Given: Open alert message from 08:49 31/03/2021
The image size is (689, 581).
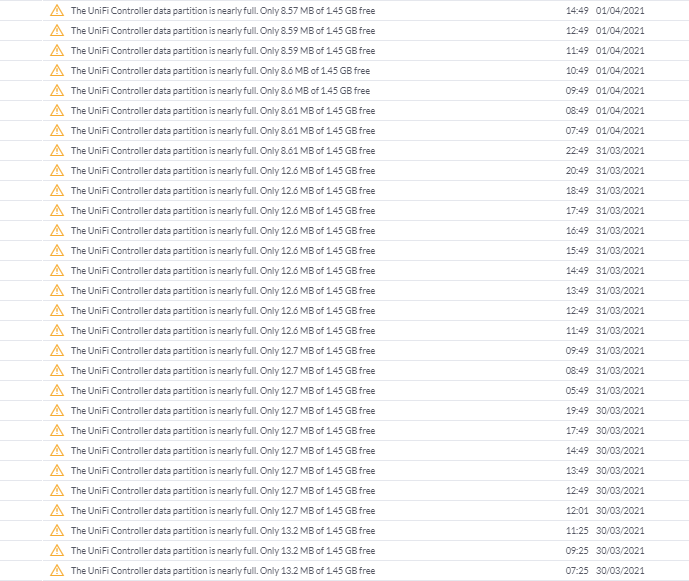Looking at the screenshot, I should (x=222, y=370).
